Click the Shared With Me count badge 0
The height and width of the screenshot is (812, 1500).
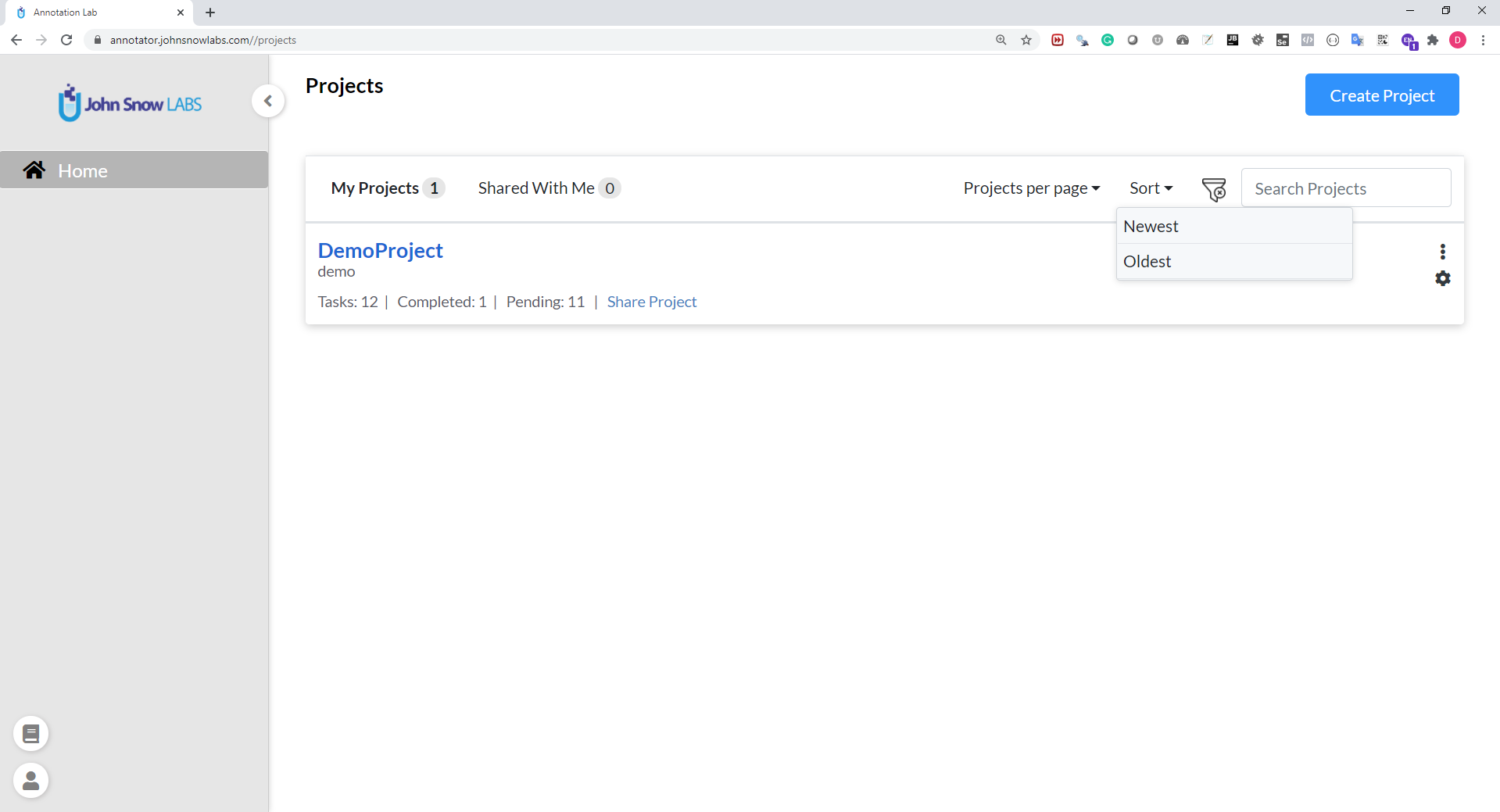[x=610, y=188]
